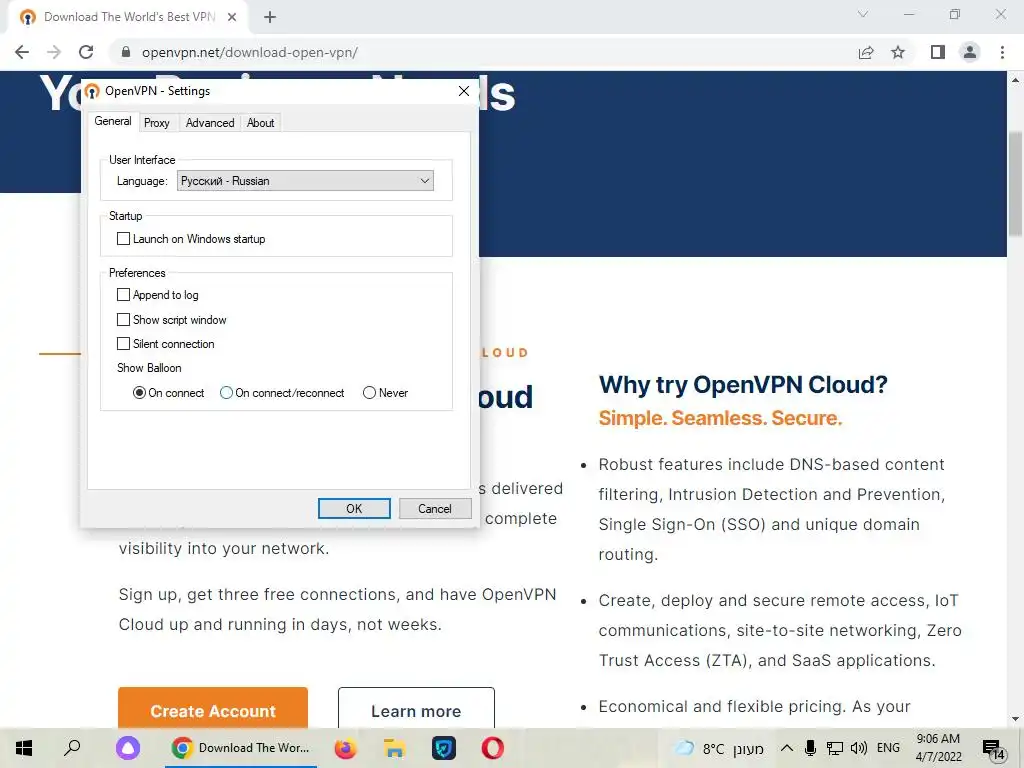Open the Advanced tab

pyautogui.click(x=210, y=123)
